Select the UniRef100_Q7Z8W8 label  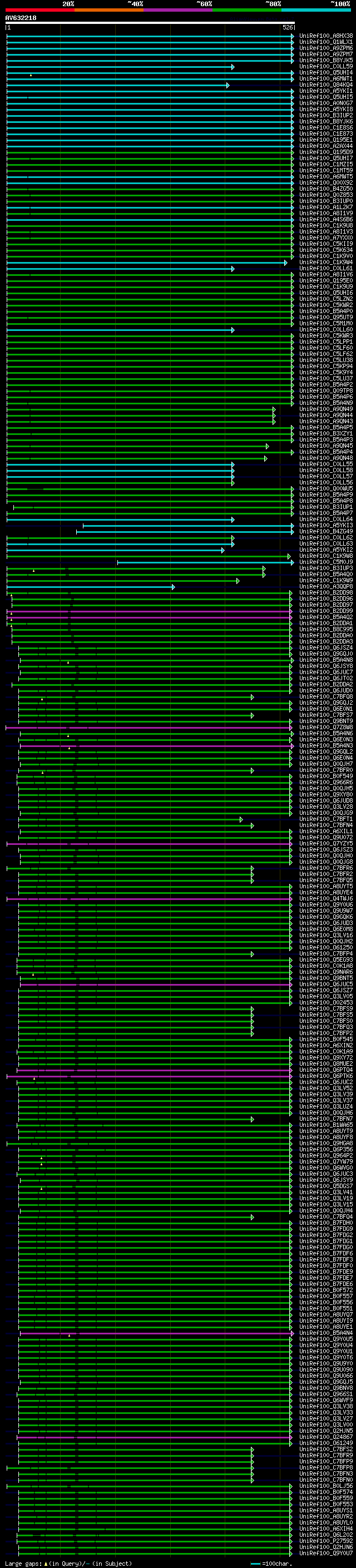325,728
